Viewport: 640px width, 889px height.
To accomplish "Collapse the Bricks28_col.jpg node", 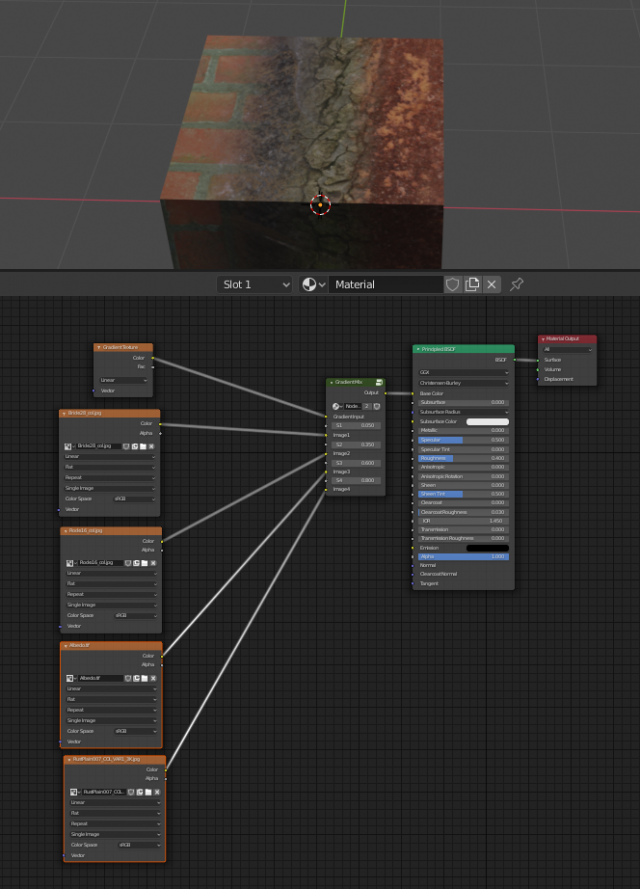I will coord(64,413).
